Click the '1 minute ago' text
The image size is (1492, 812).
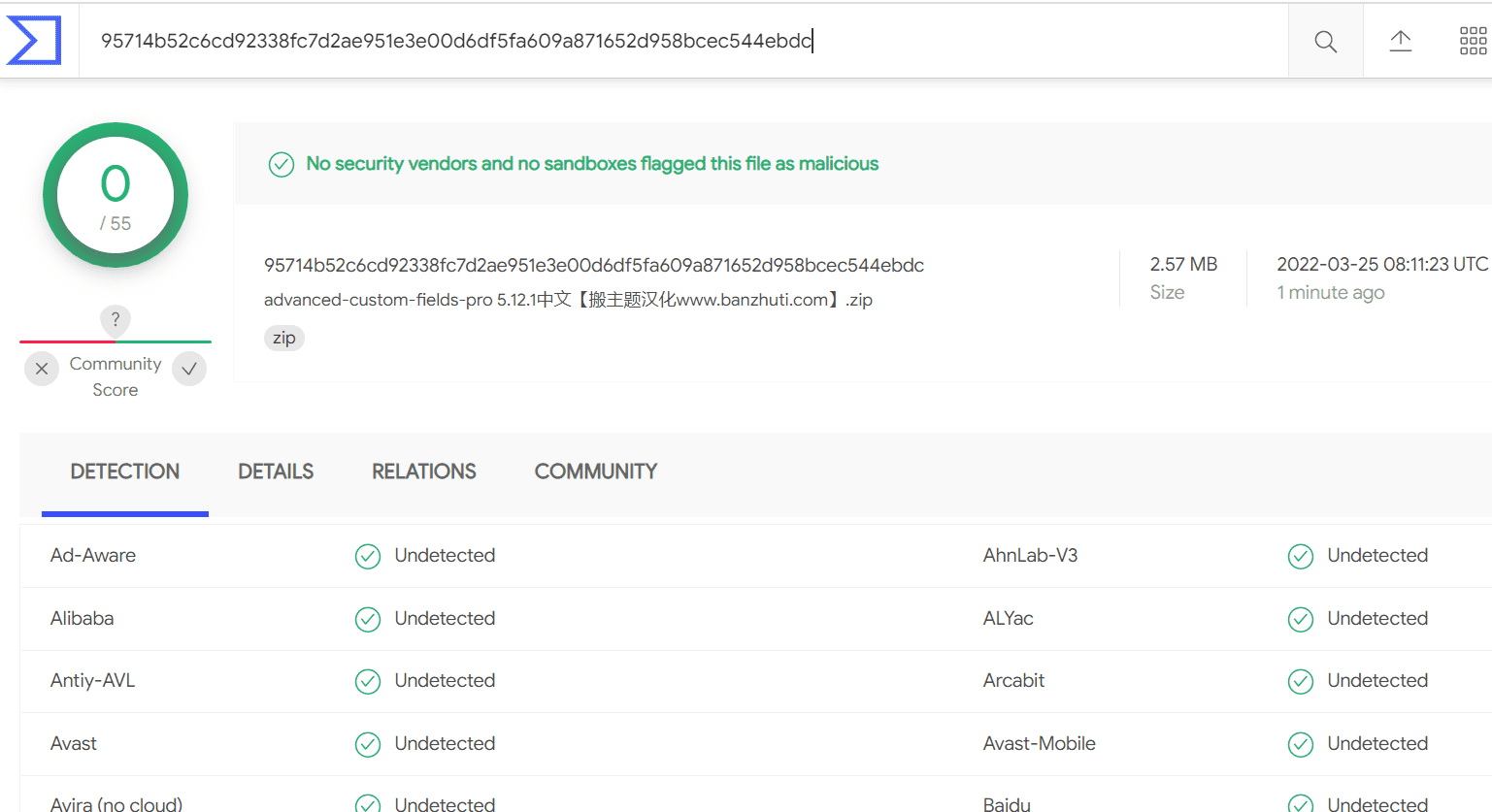pos(1331,292)
